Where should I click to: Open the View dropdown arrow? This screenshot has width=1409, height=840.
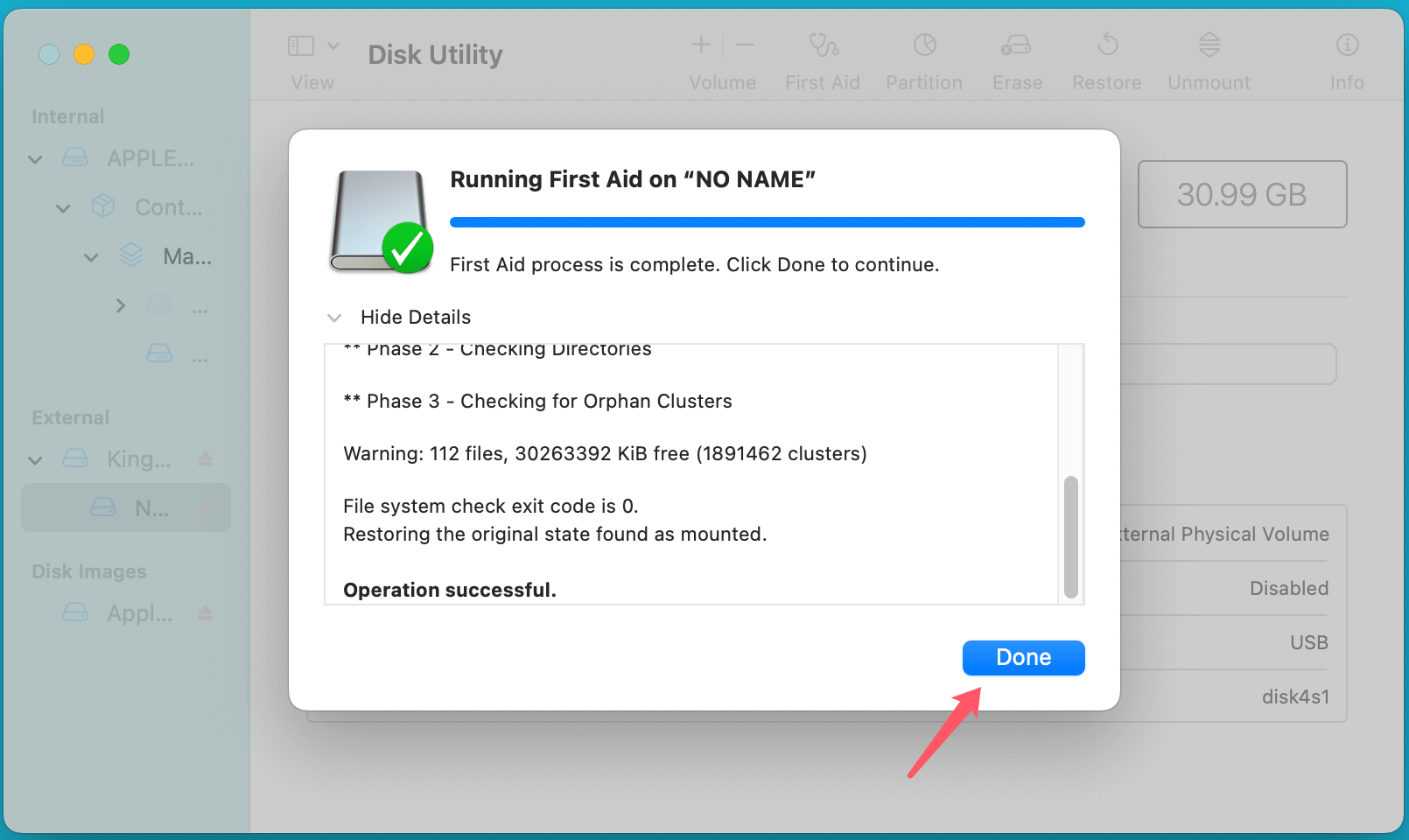tap(333, 45)
